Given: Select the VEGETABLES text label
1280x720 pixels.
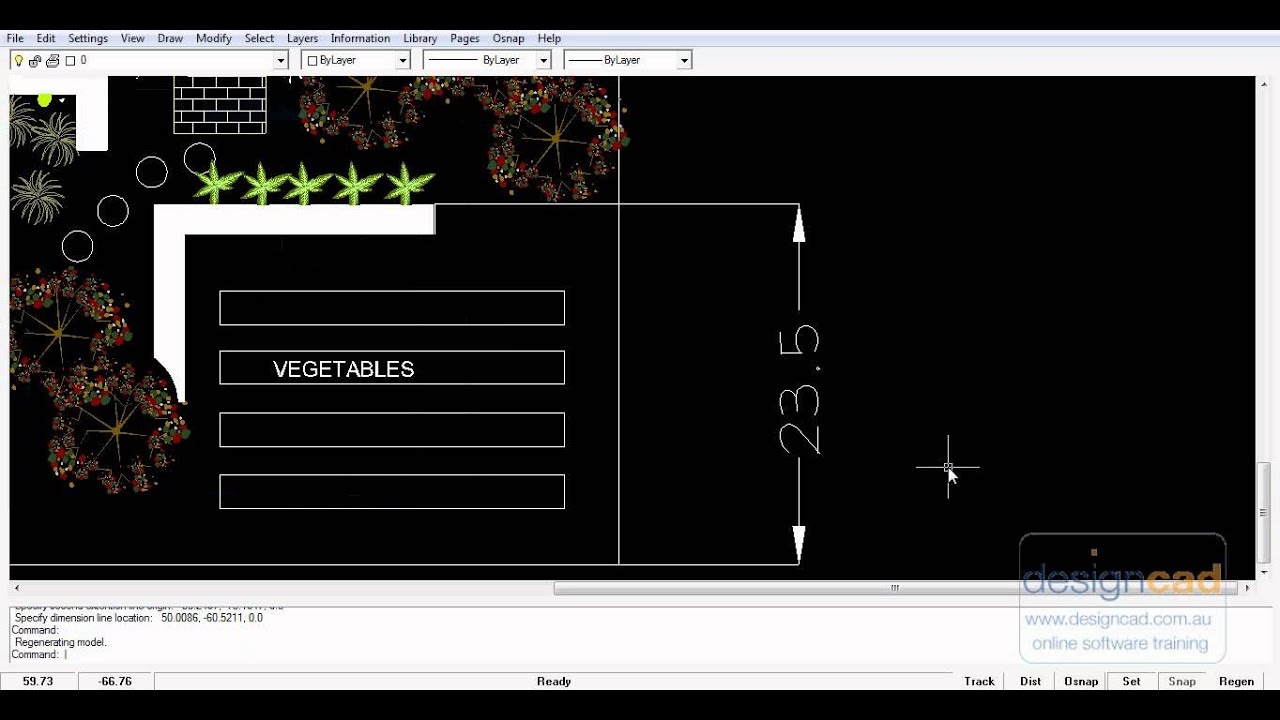Looking at the screenshot, I should click(343, 369).
